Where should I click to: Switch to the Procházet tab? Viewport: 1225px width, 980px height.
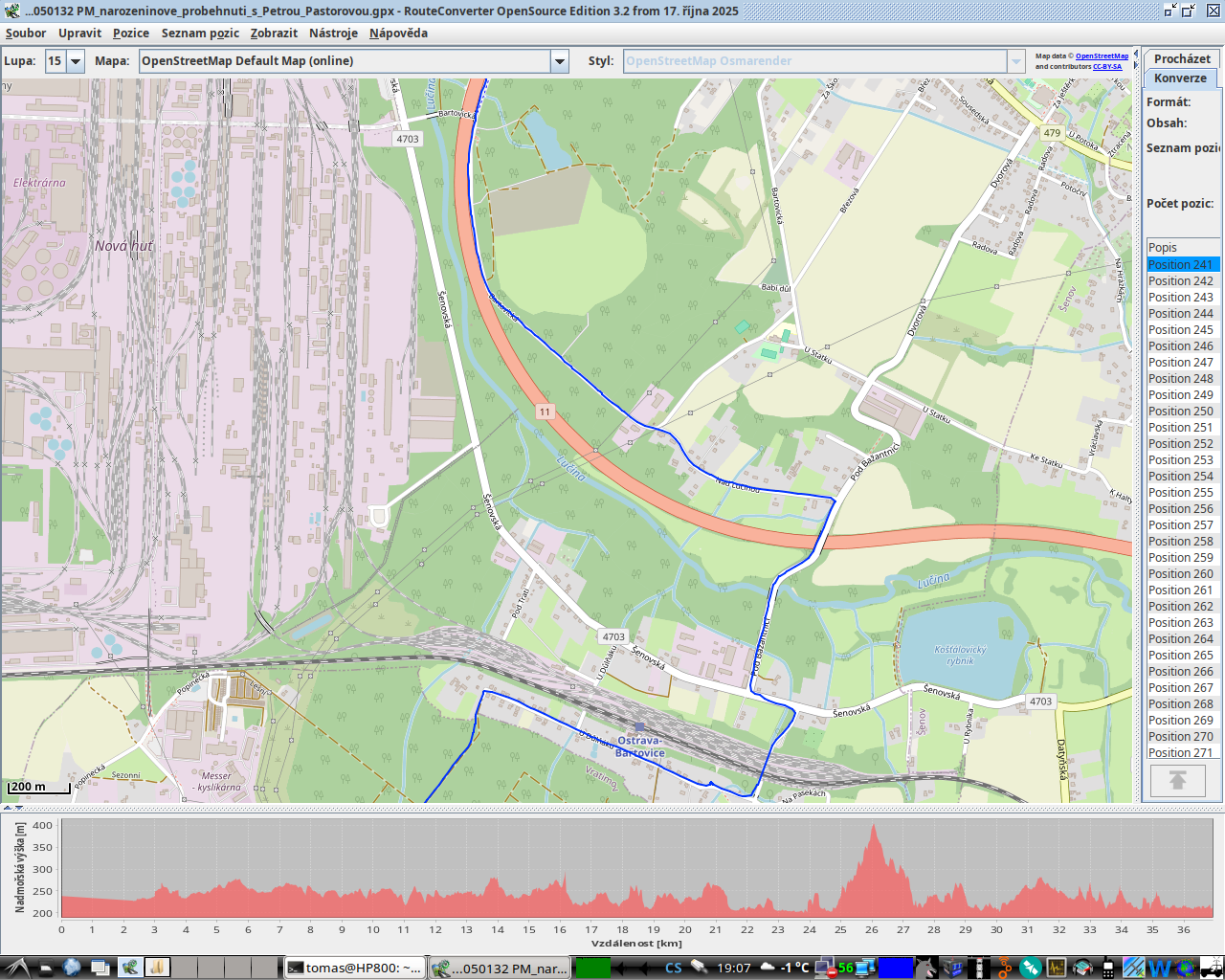pos(1181,58)
